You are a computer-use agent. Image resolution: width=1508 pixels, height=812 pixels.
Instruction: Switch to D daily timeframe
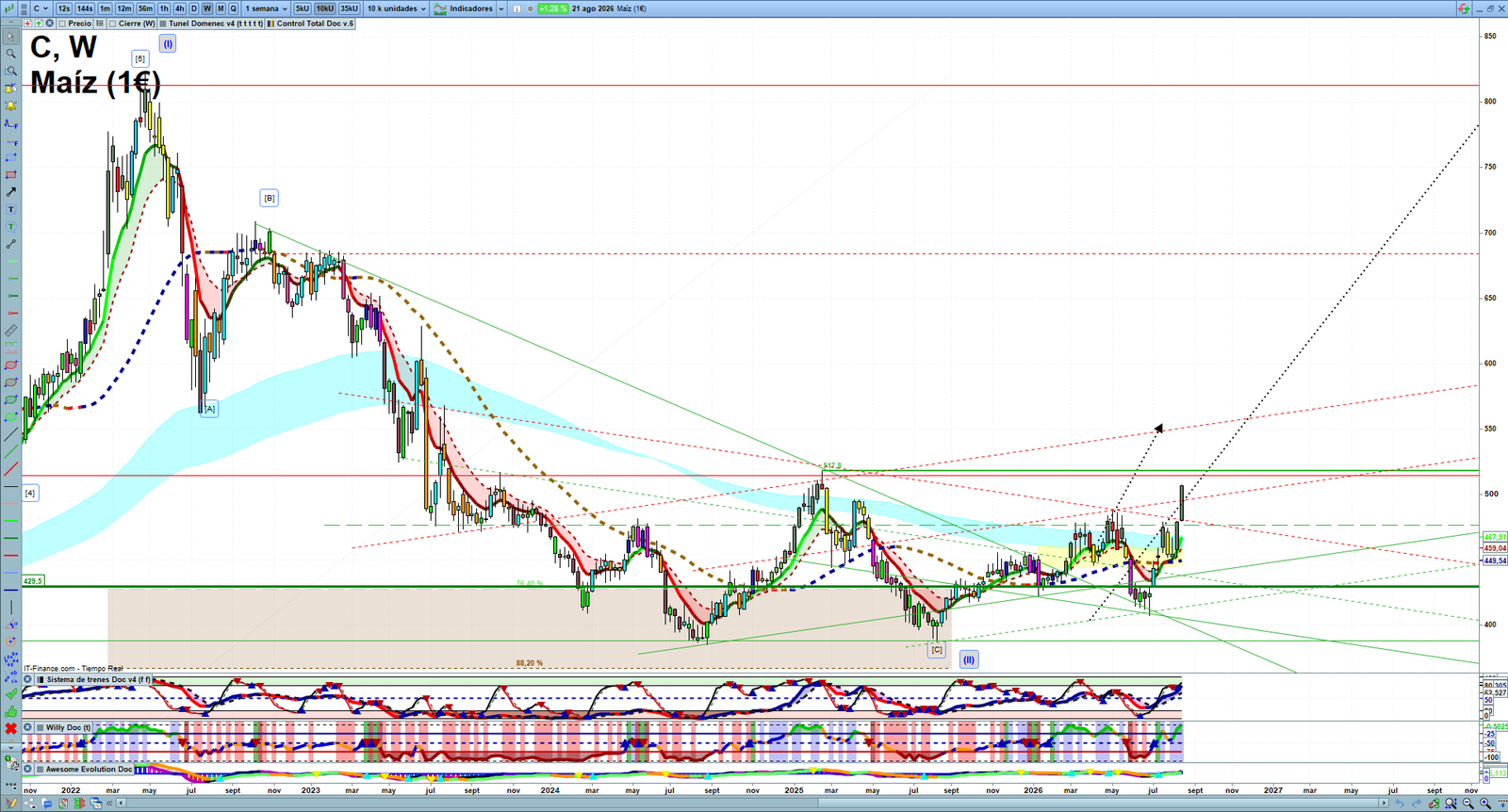194,8
